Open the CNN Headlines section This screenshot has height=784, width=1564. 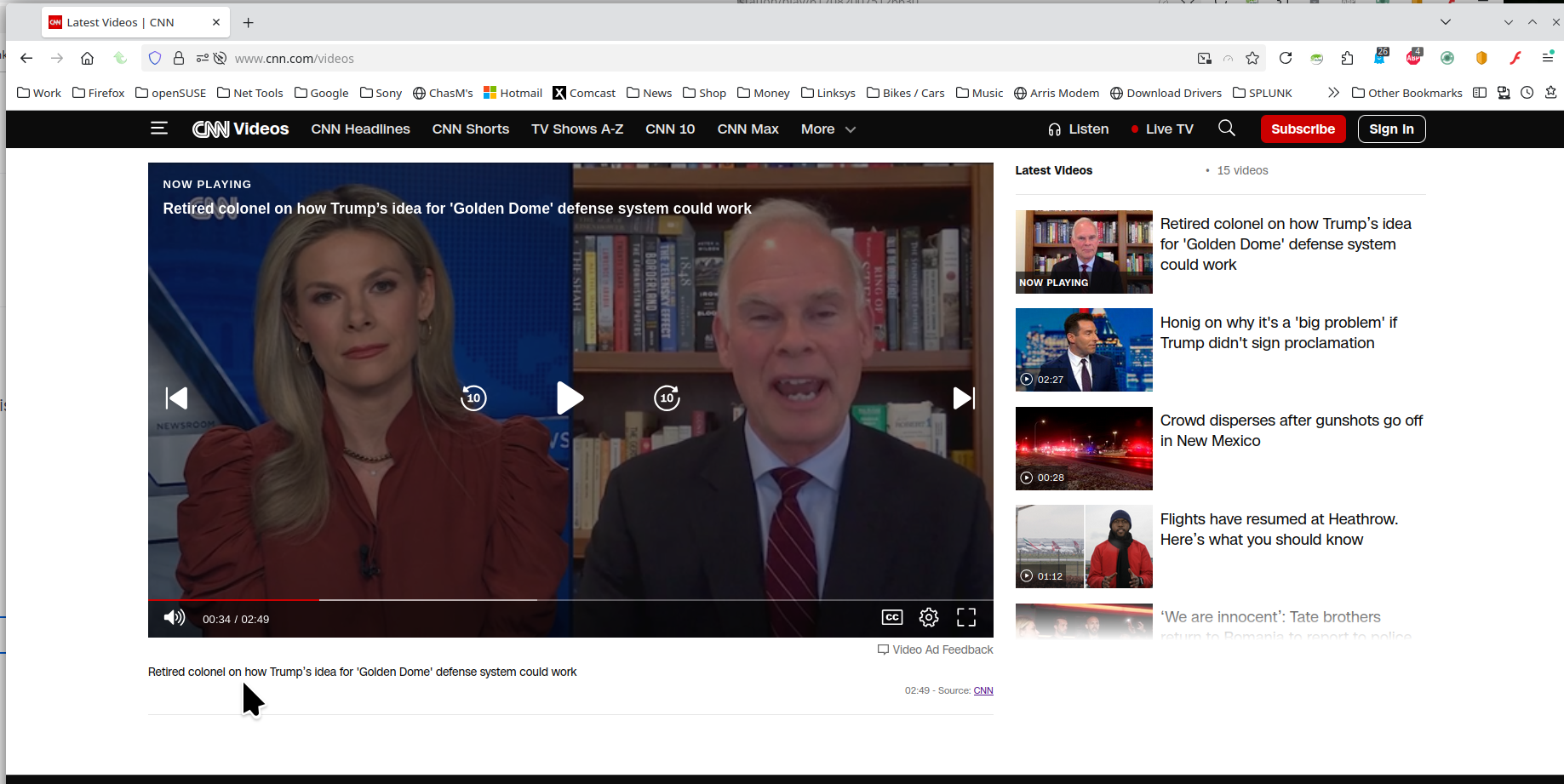[360, 129]
